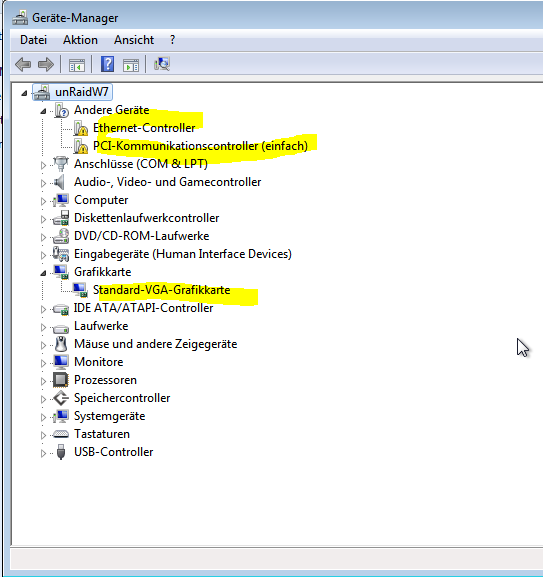Expand the Systemgeräte category
The image size is (543, 577).
pos(43,417)
